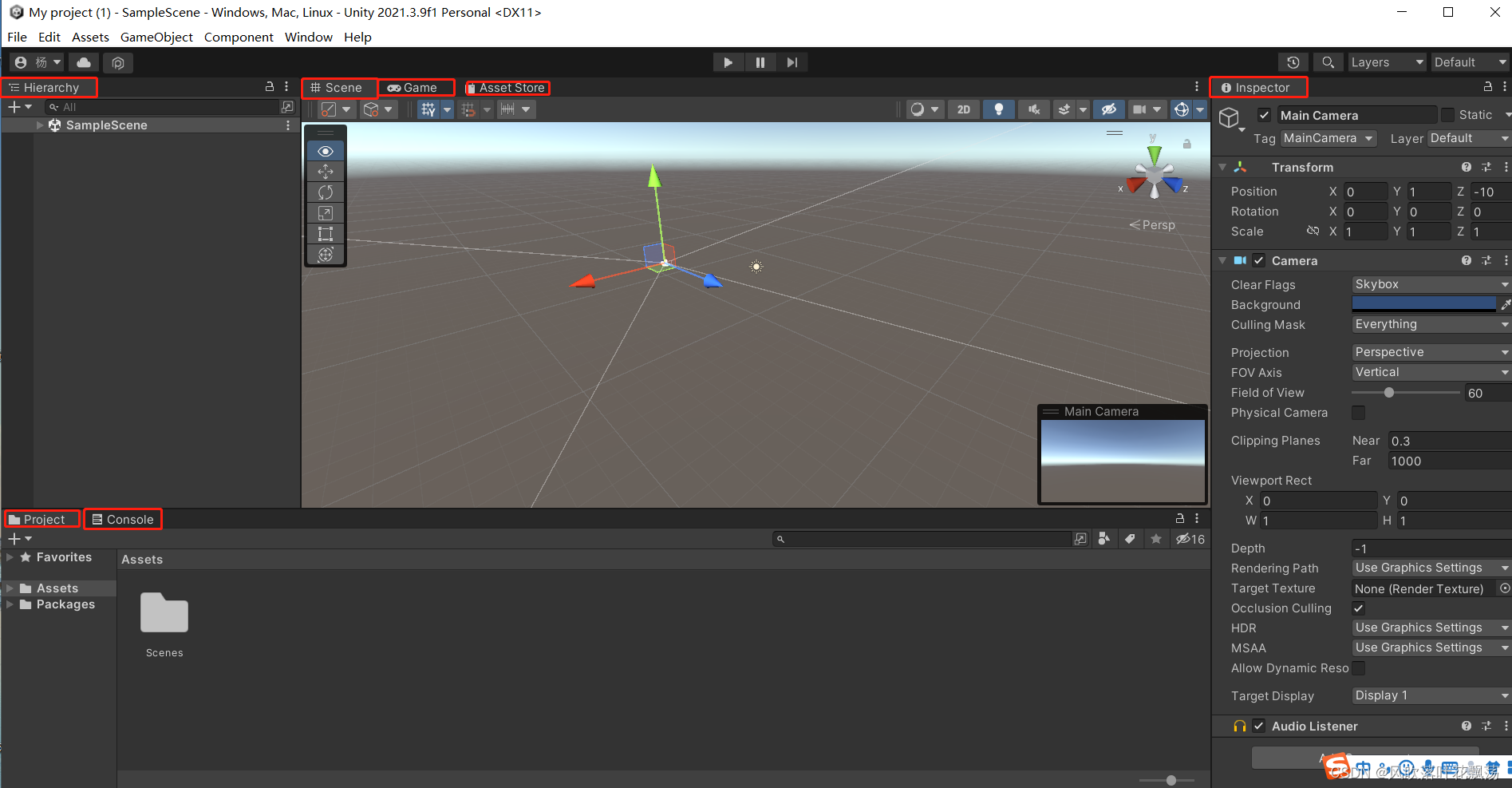Screen dimensions: 1512x788
Task: Open Projection Perspective dropdown
Action: (x=1431, y=352)
